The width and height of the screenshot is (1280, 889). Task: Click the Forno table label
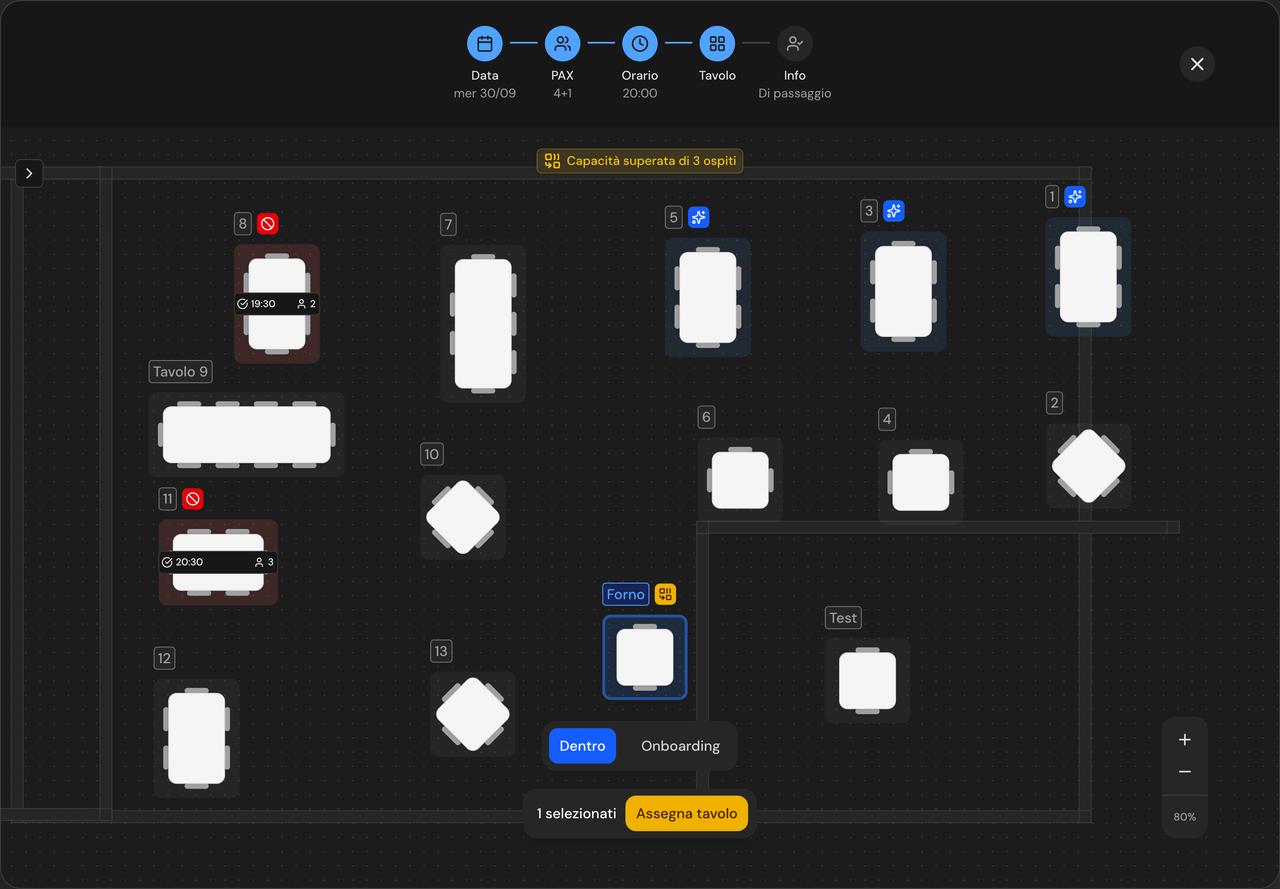626,594
